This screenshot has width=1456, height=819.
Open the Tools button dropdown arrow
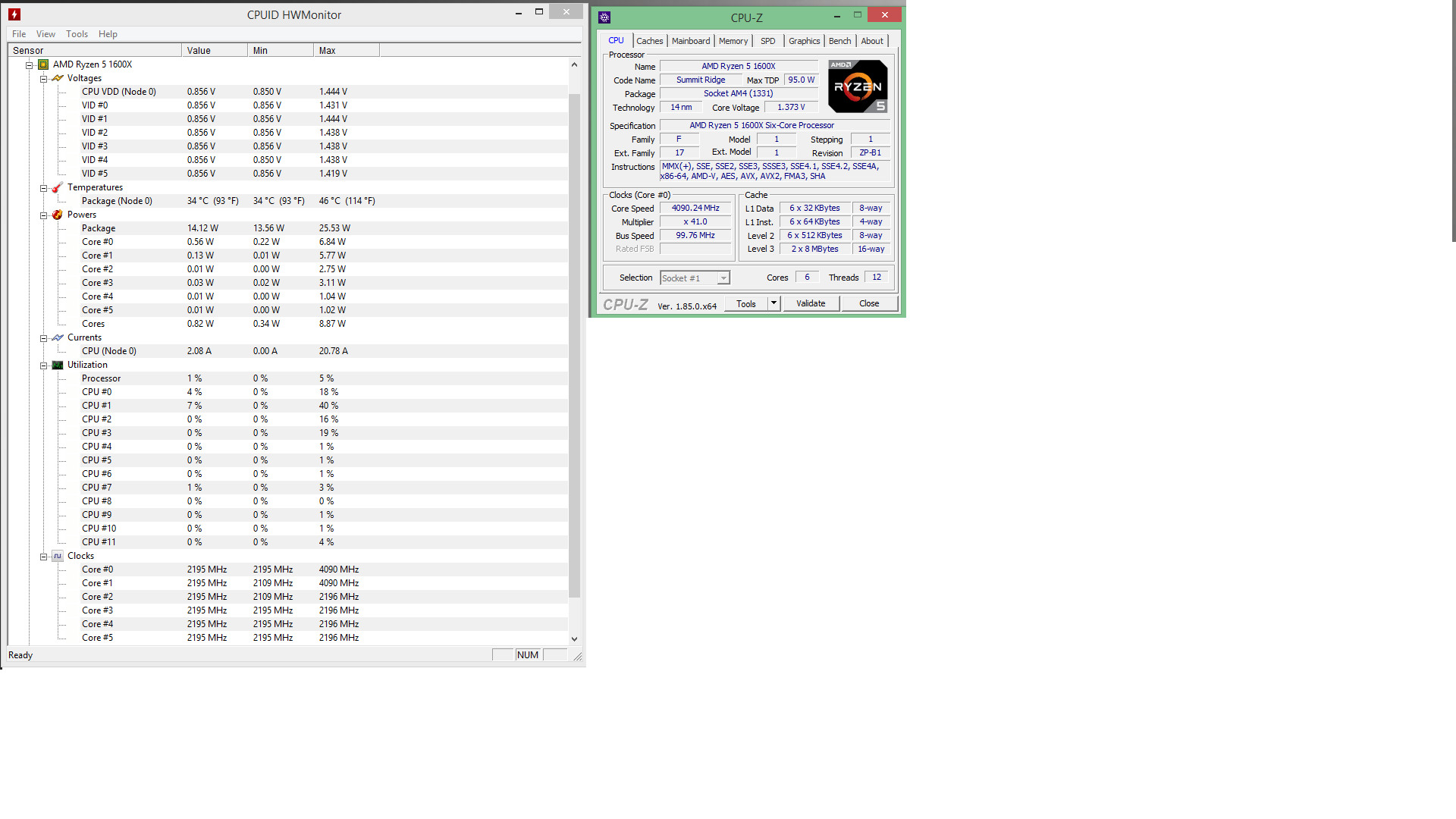[773, 303]
